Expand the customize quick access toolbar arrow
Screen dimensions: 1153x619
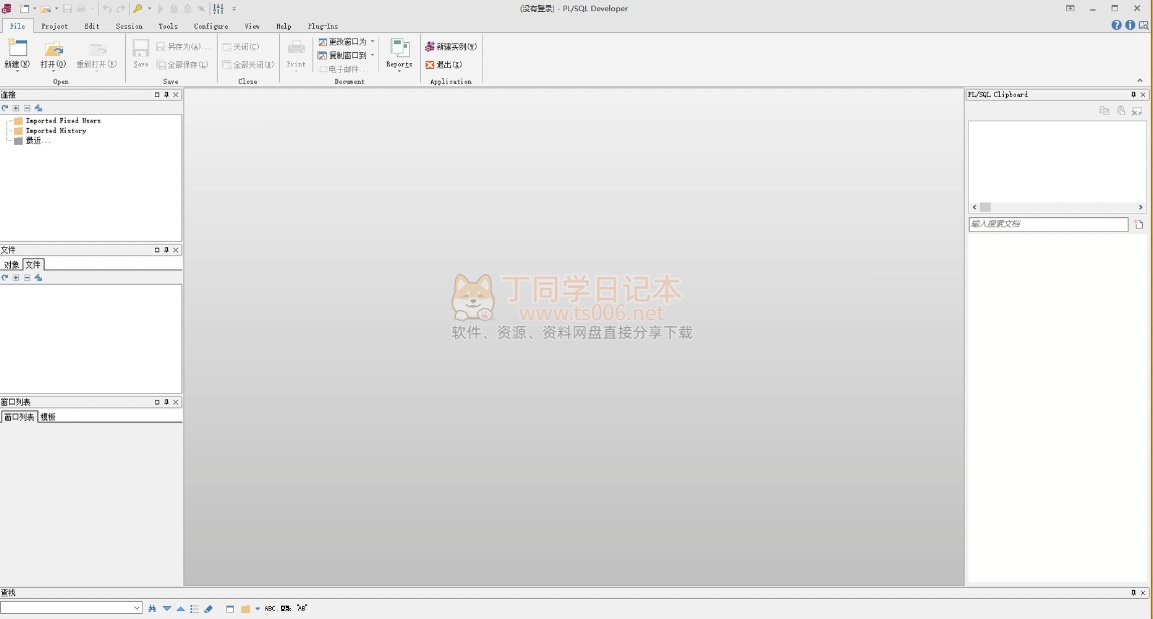click(x=234, y=9)
